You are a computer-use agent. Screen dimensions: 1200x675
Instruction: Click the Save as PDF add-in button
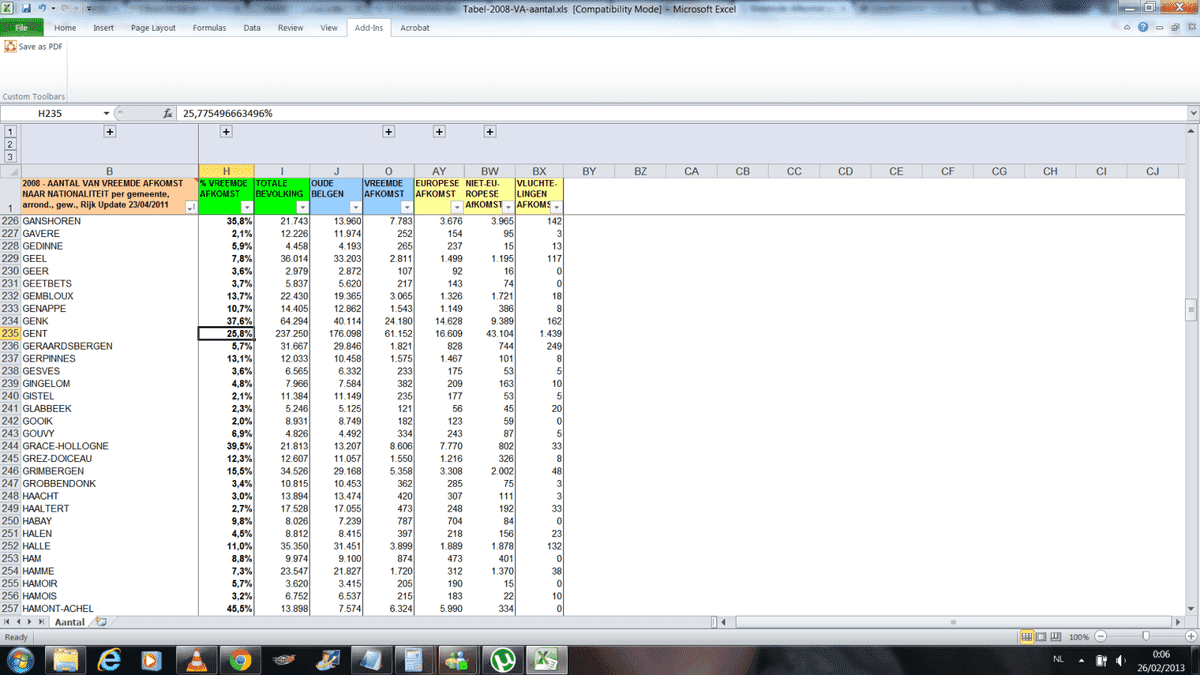[34, 47]
